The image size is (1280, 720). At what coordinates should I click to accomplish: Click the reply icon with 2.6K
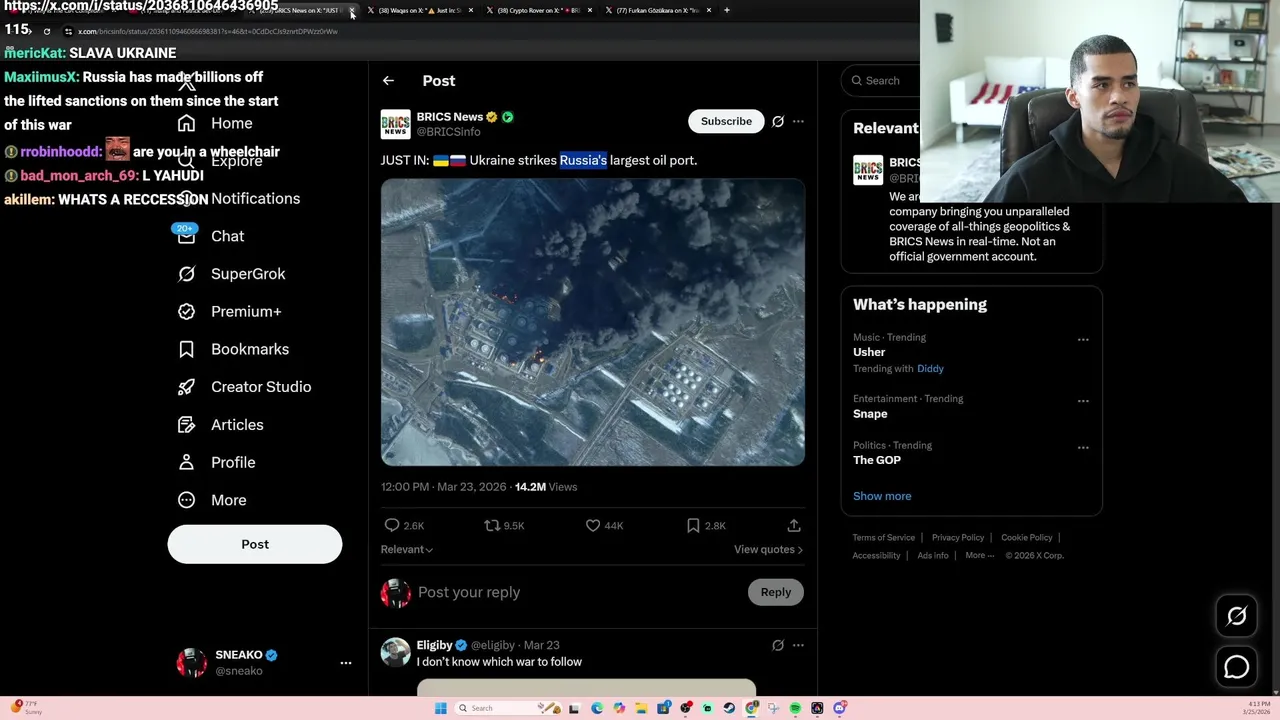392,525
